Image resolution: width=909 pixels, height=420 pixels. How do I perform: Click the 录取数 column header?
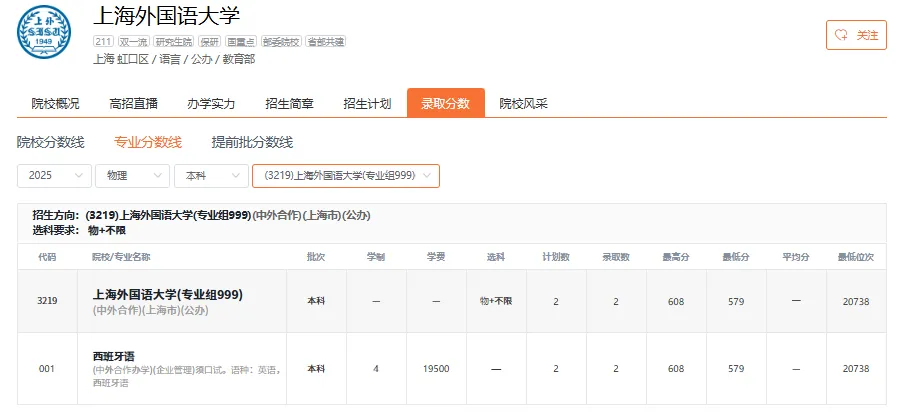[x=616, y=257]
